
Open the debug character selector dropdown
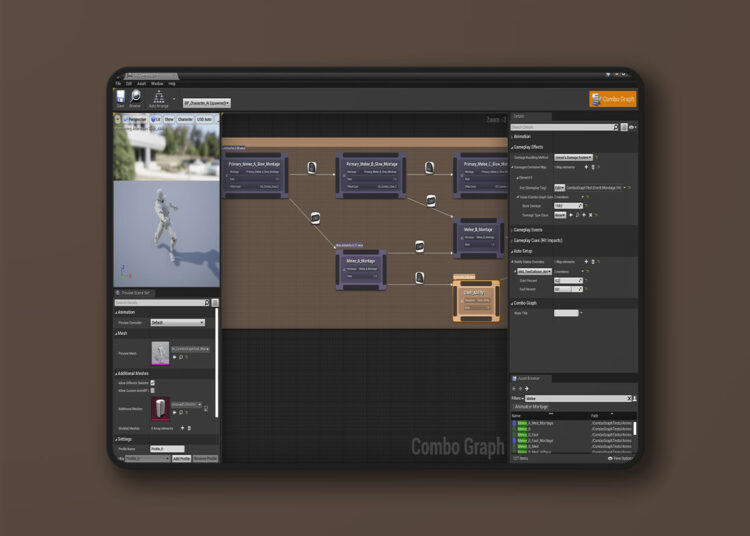(x=207, y=102)
